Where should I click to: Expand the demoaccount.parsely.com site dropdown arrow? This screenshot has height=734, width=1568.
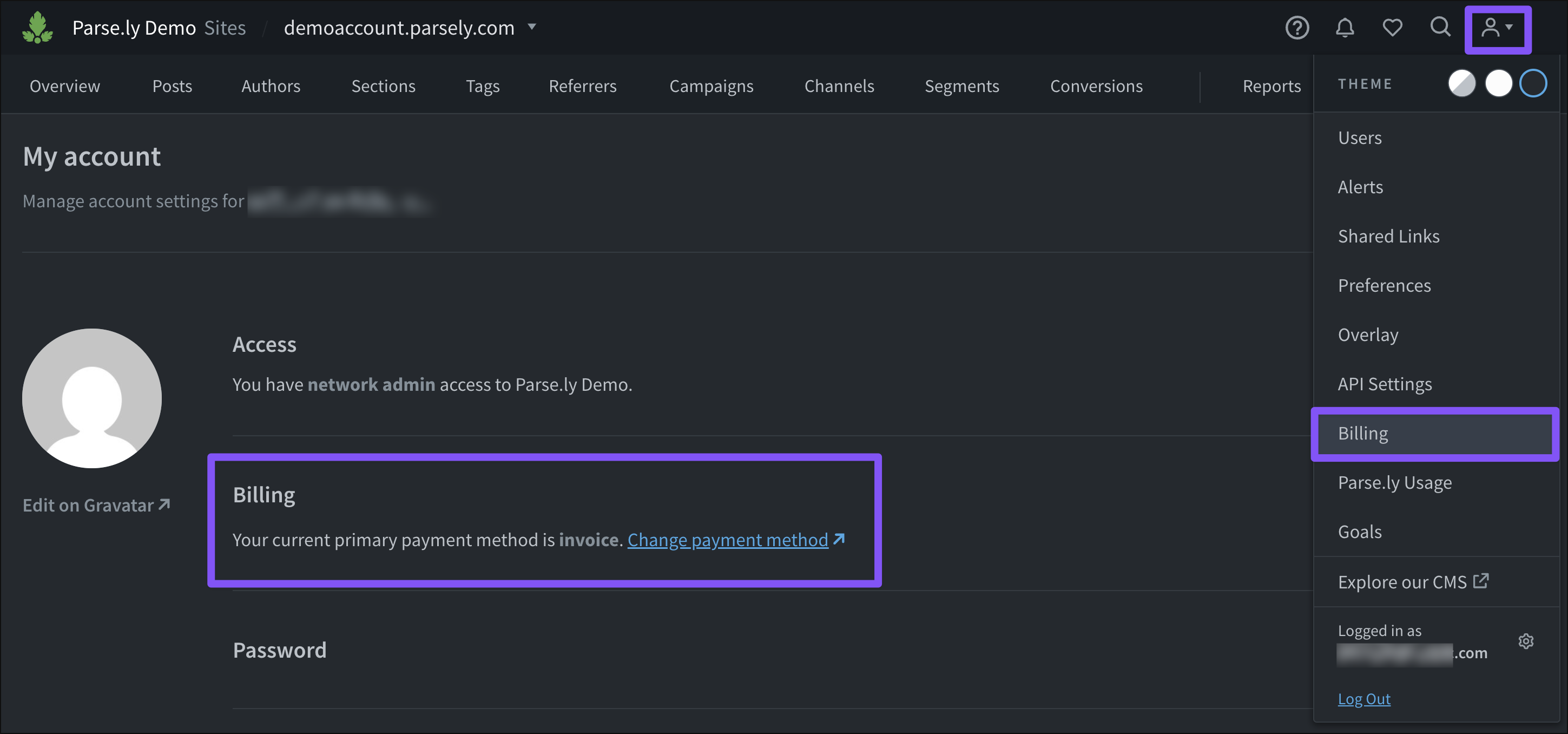point(532,27)
